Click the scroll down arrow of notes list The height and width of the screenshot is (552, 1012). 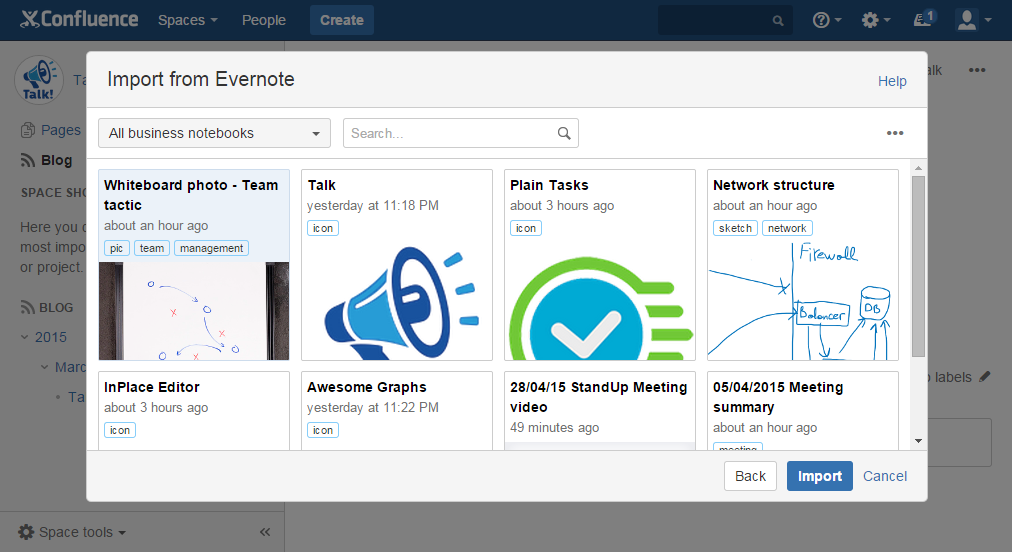pos(918,440)
